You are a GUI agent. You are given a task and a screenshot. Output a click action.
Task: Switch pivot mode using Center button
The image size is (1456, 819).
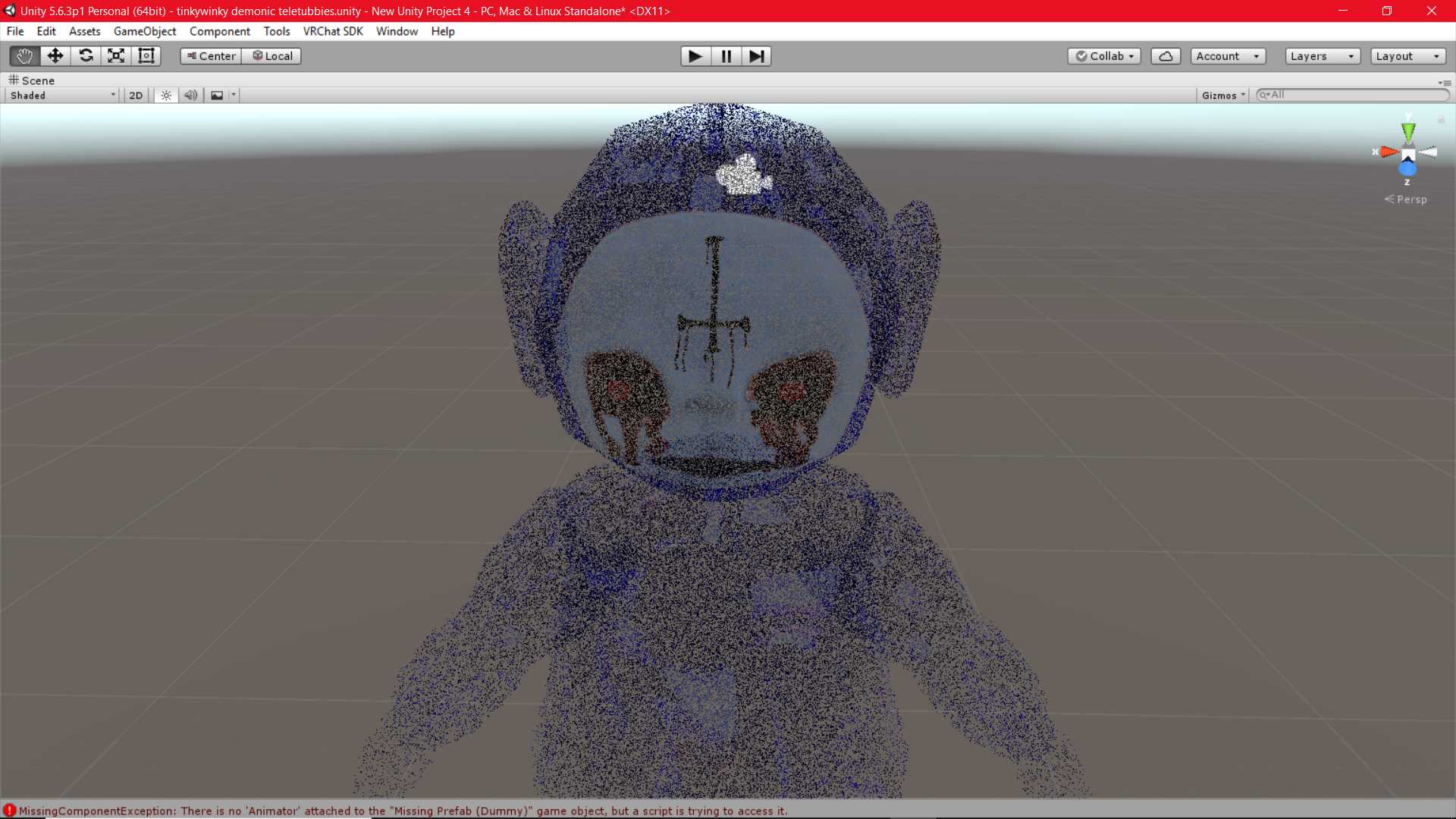[211, 56]
